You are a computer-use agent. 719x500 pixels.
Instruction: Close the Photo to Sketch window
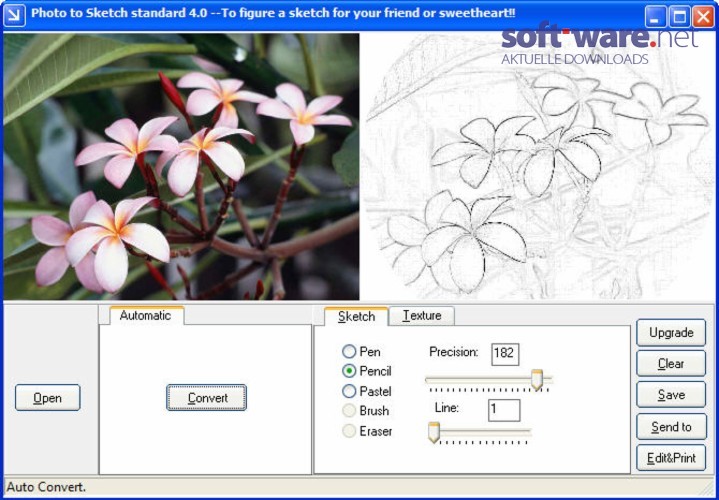(703, 17)
